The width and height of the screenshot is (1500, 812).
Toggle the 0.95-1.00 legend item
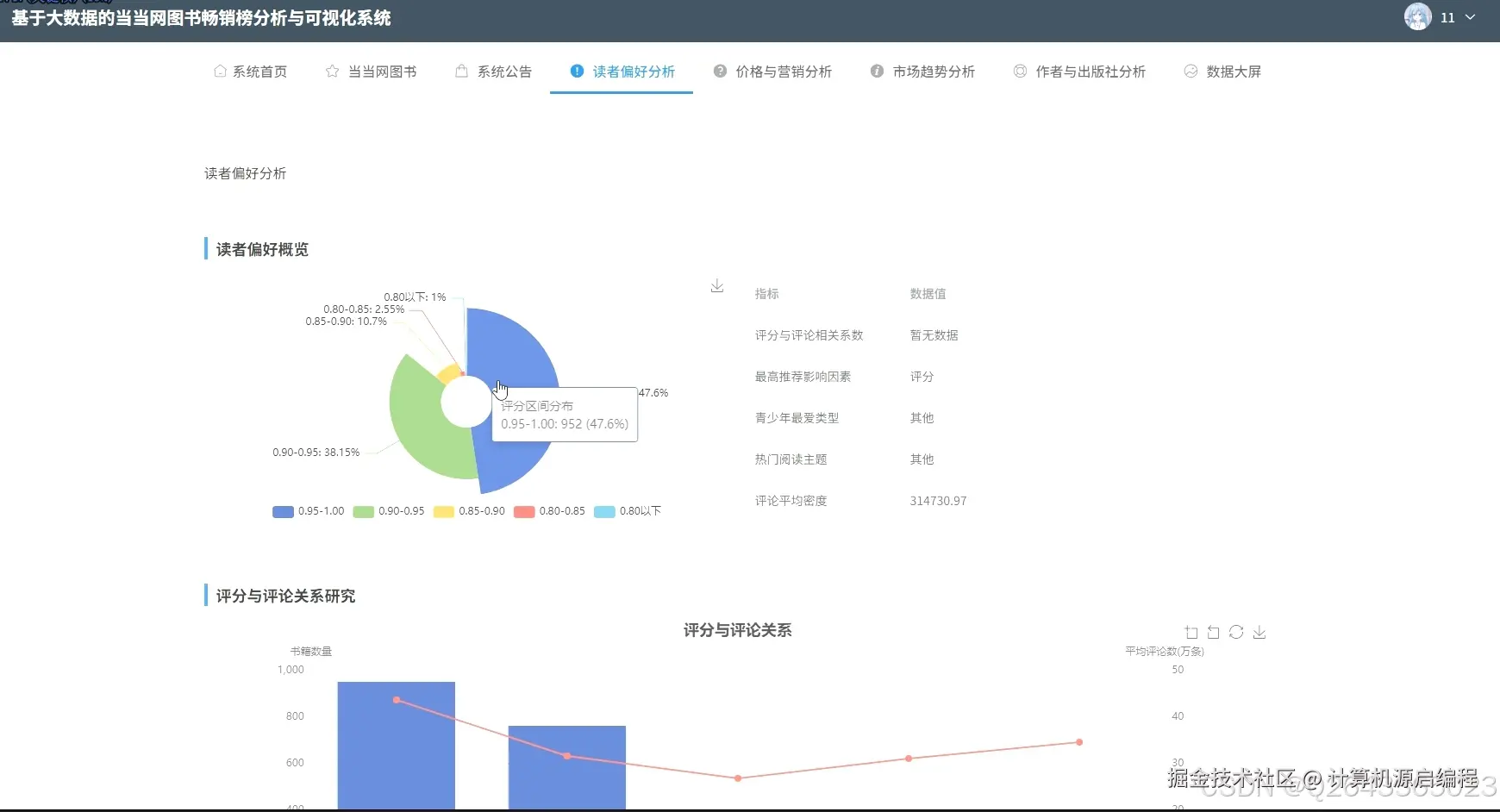(x=309, y=511)
